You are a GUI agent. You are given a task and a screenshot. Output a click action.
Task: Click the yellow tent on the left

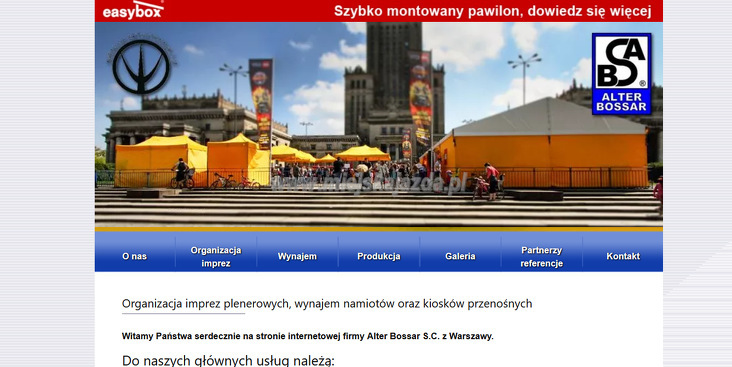(x=161, y=160)
